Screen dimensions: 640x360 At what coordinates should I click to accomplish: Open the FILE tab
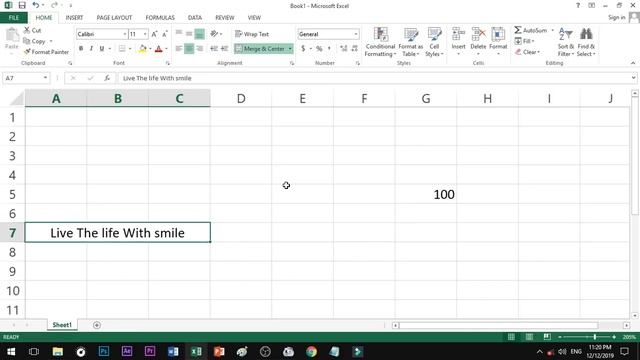coord(14,18)
